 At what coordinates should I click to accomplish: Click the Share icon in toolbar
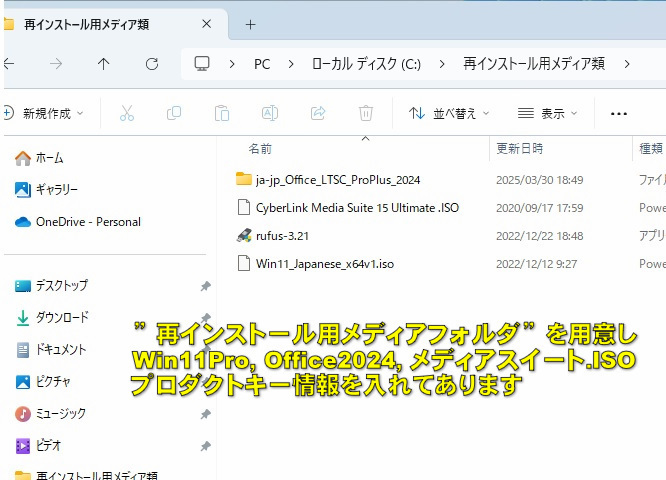(318, 113)
